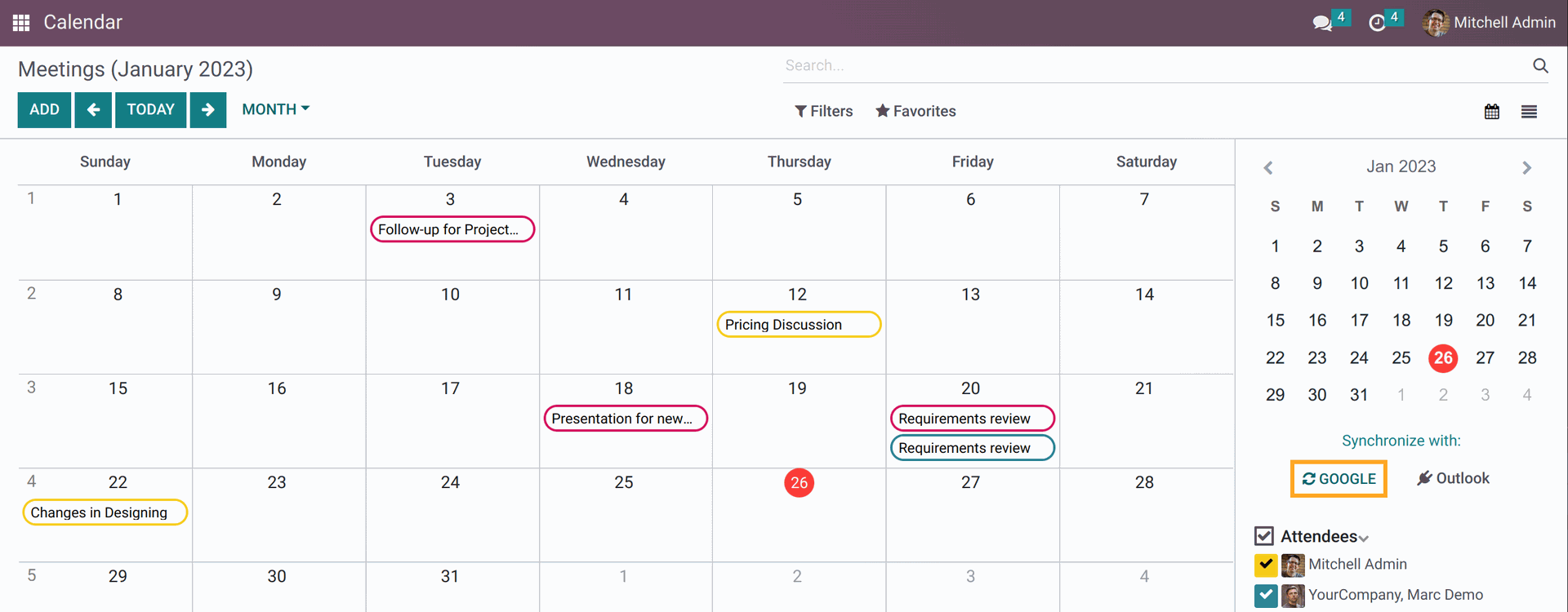
Task: Open the activities clock icon
Action: click(1377, 23)
